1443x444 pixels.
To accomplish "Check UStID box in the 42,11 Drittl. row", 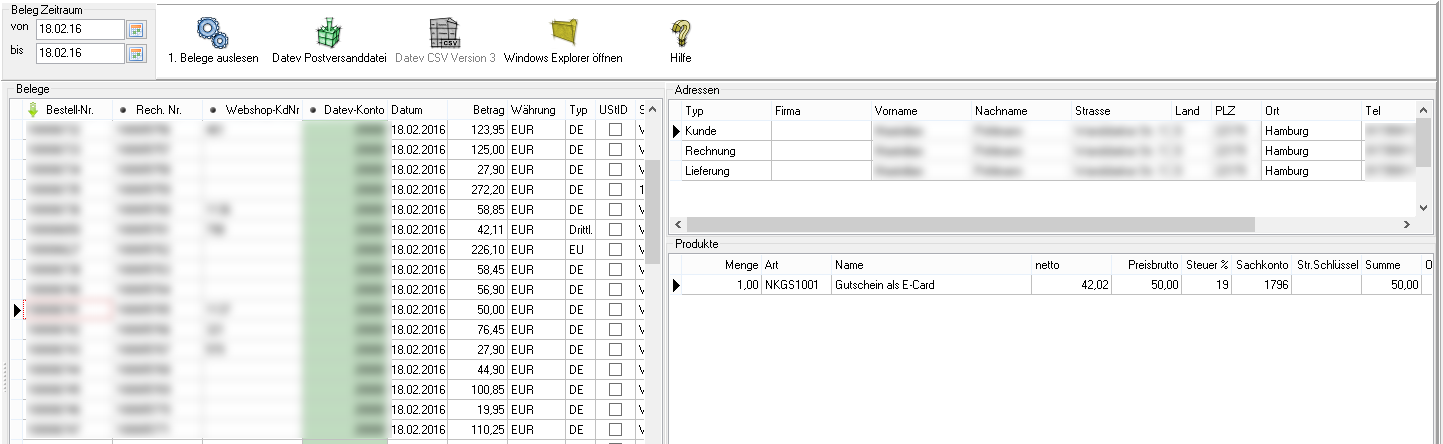I will (615, 229).
